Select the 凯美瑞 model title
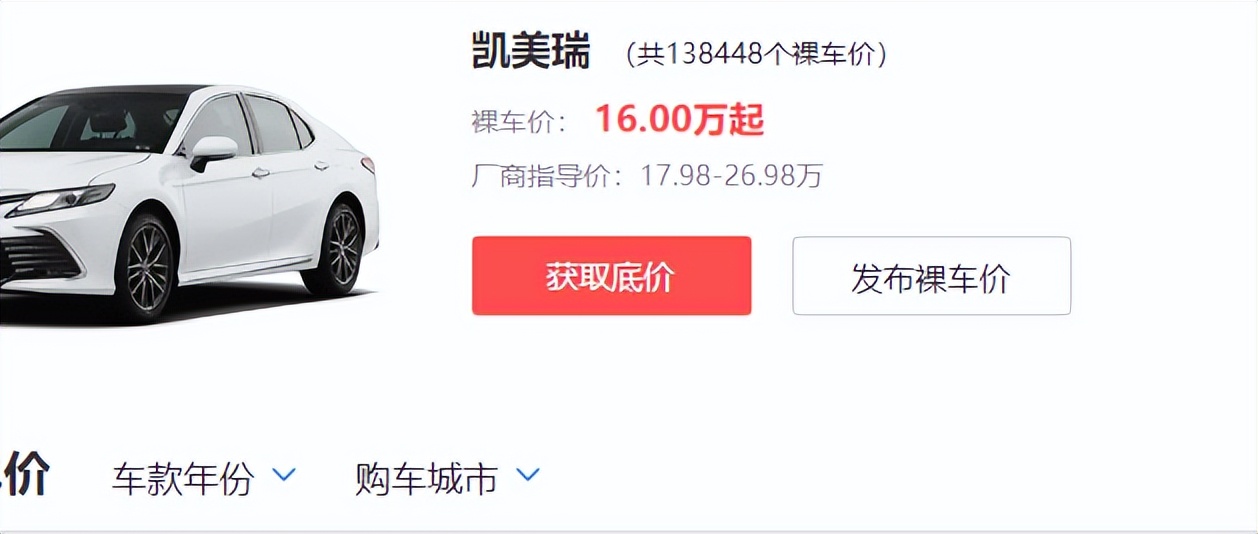Viewport: 1258px width, 534px height. (531, 51)
